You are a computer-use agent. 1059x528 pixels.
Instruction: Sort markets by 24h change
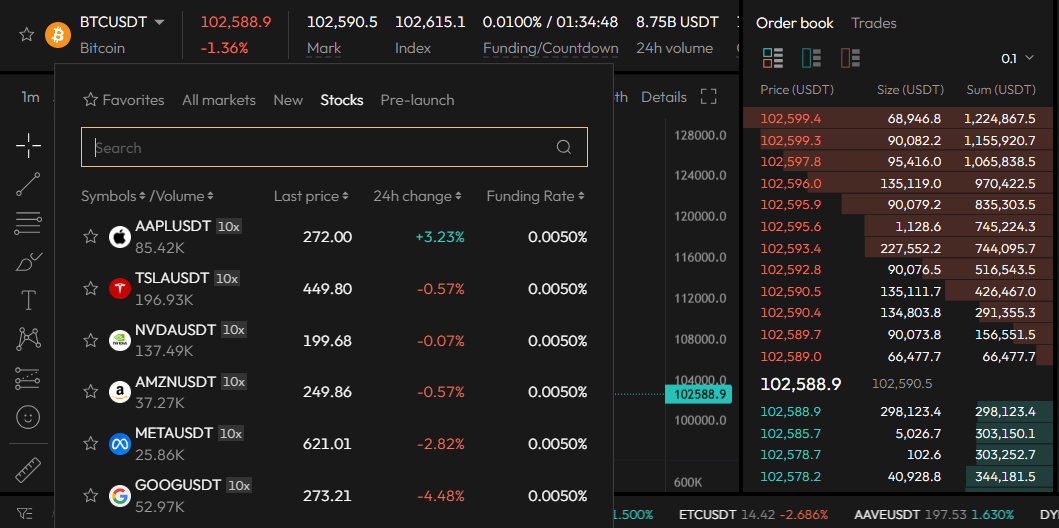tap(417, 196)
